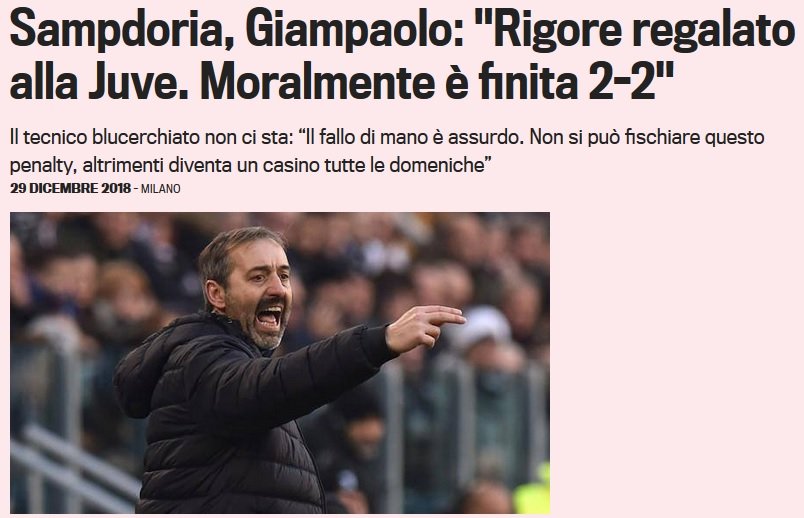Click "Rigore regalato" in the headline
This screenshot has width=804, height=518.
click(x=637, y=31)
